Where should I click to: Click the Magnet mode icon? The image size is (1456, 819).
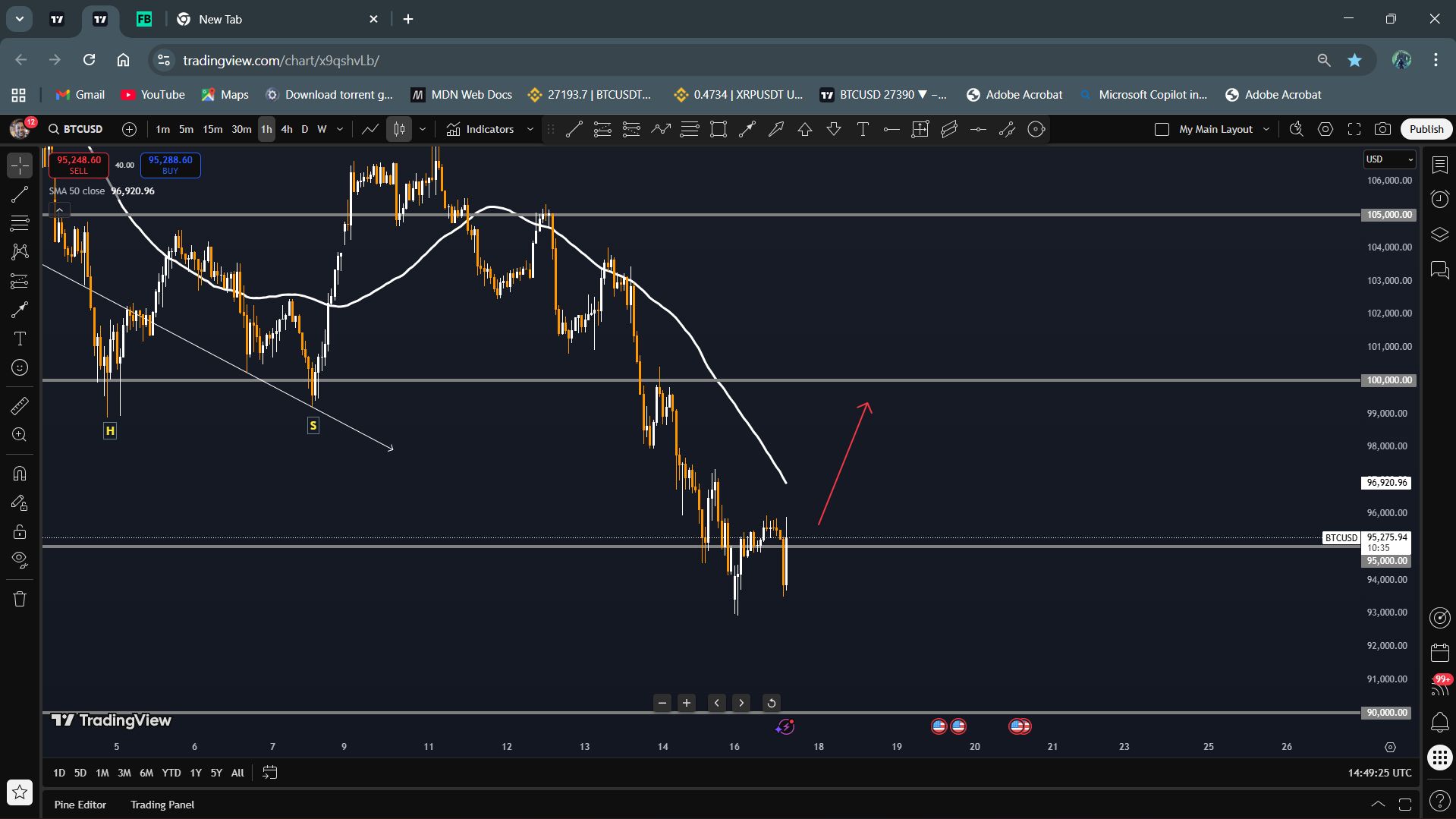[x=20, y=474]
